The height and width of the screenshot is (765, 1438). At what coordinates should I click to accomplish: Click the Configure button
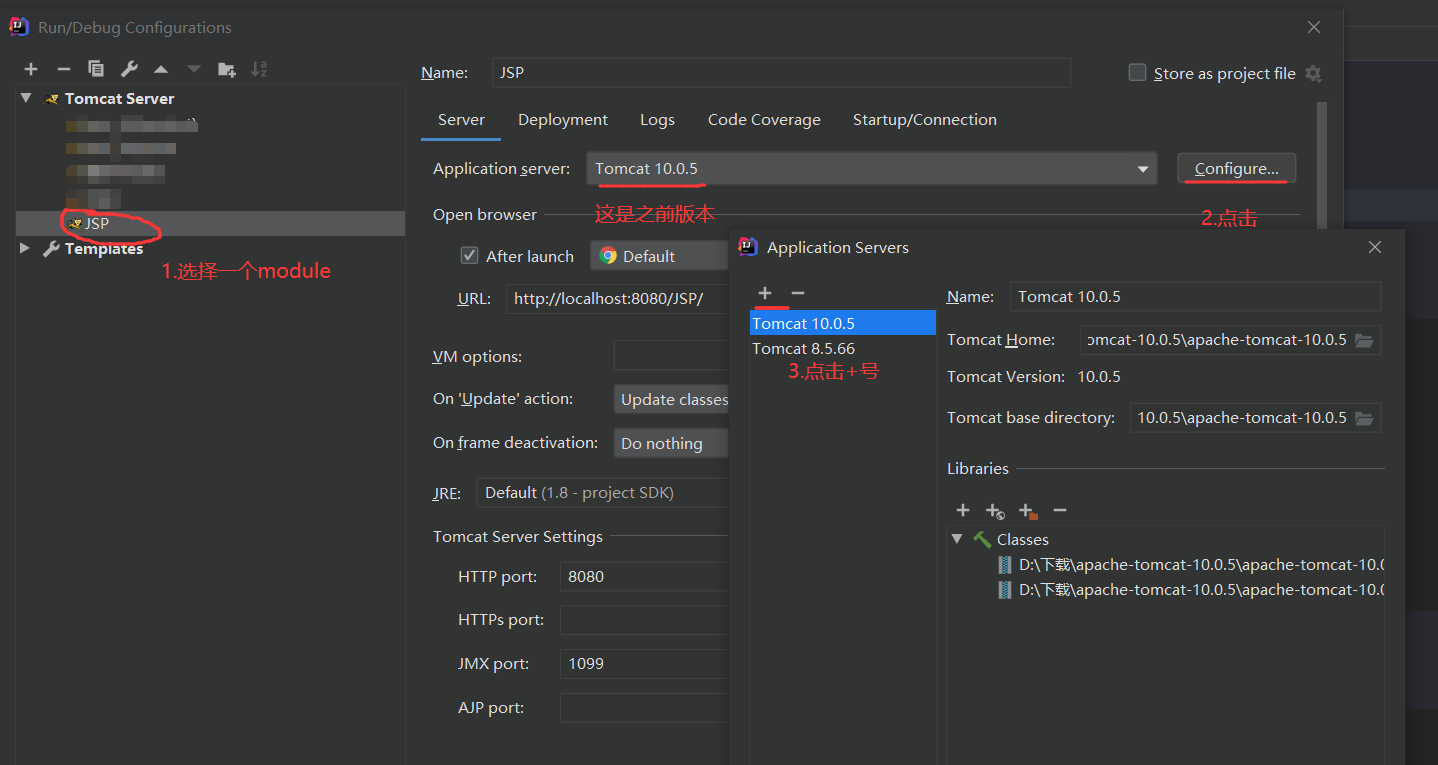[1236, 168]
